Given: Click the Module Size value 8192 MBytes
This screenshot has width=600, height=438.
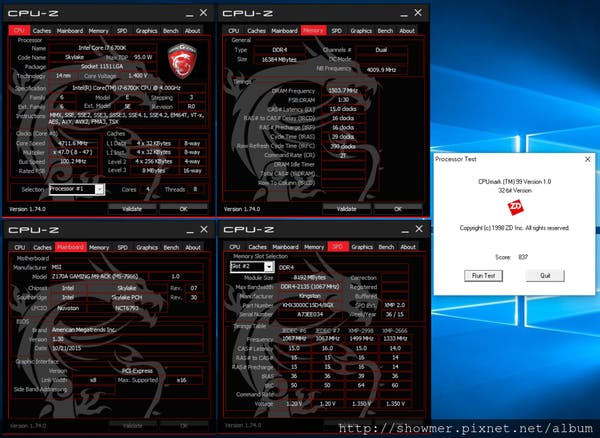Looking at the screenshot, I should [310, 278].
